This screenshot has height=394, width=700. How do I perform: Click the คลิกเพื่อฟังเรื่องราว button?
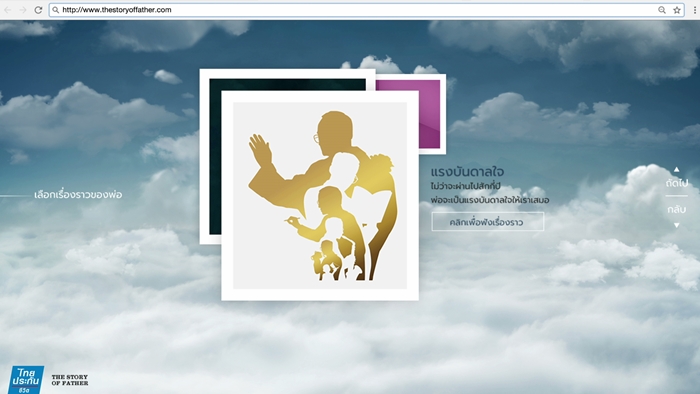(x=488, y=222)
